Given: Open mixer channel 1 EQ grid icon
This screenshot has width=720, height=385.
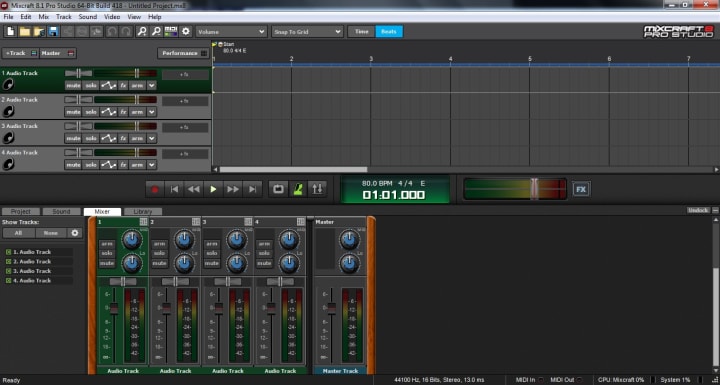Looking at the screenshot, I should 144,222.
